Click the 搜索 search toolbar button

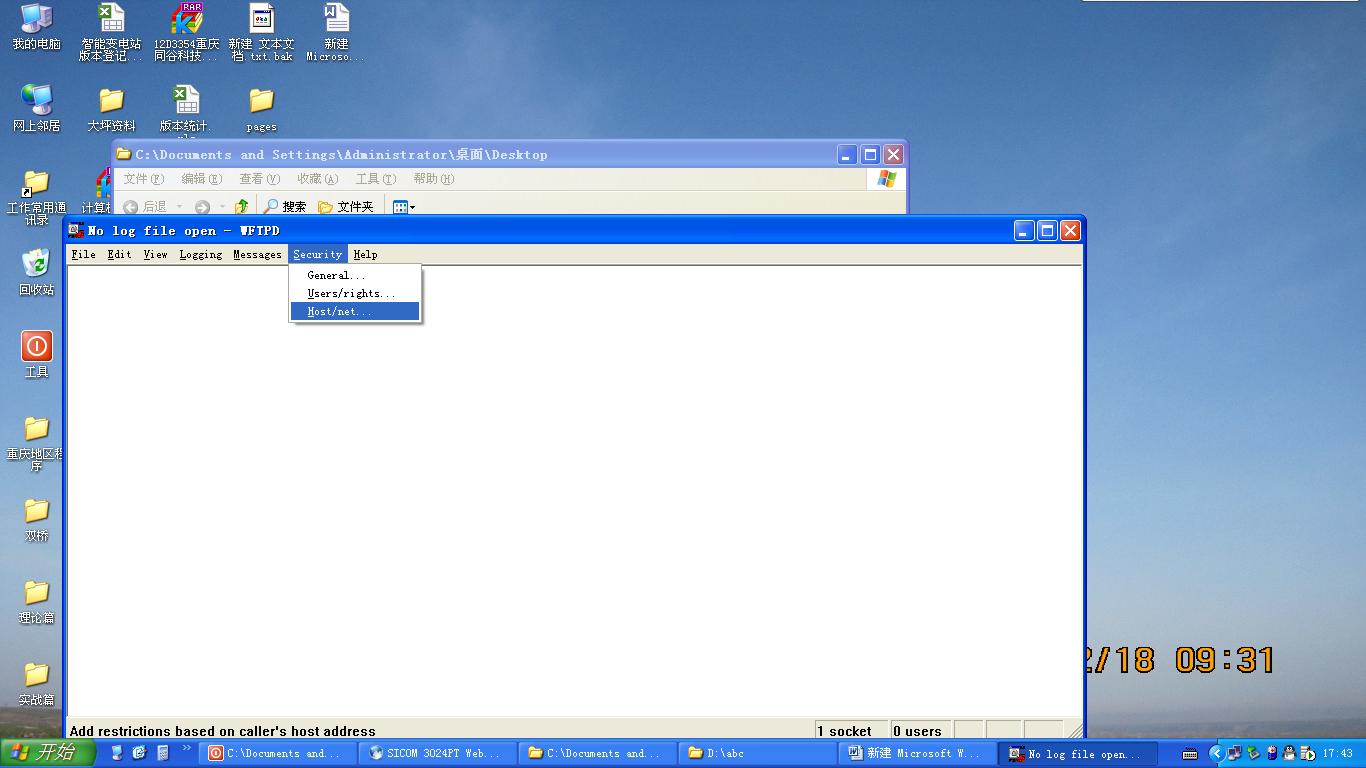tap(285, 207)
